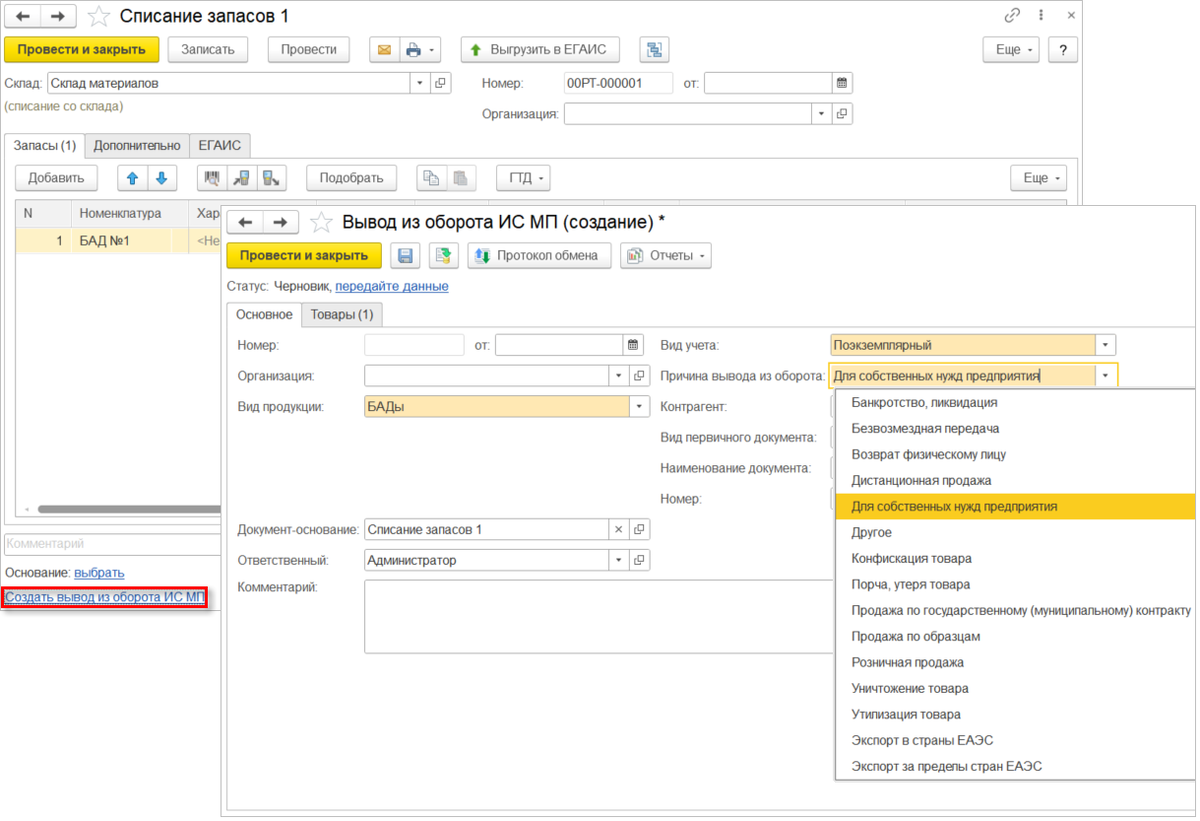
Task: Switch to Основное tab
Action: [x=264, y=314]
